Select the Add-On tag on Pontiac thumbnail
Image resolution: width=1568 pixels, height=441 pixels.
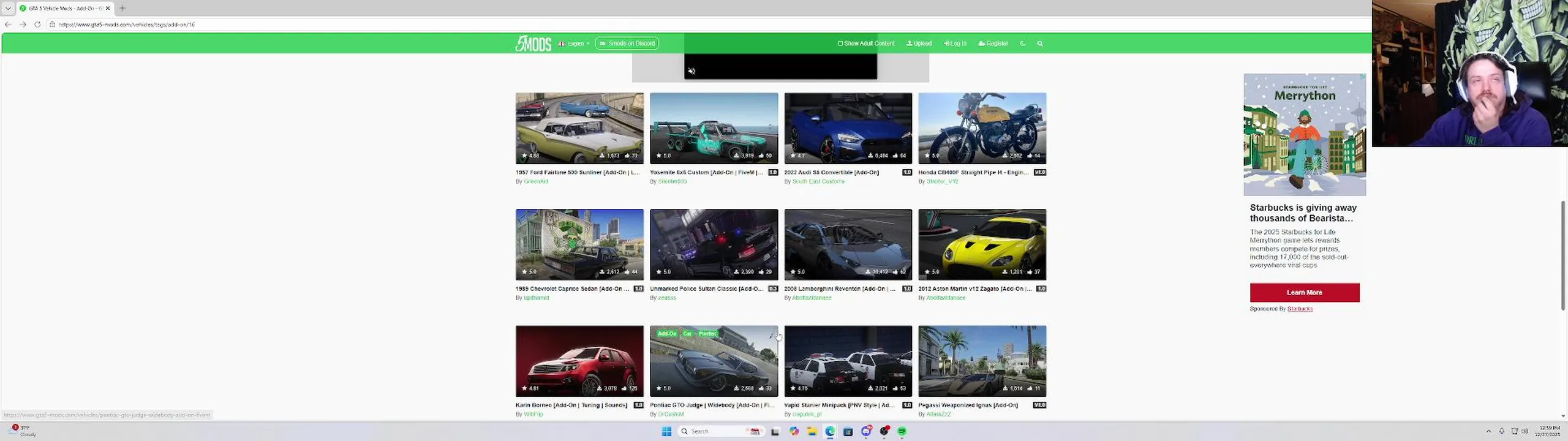(x=666, y=334)
